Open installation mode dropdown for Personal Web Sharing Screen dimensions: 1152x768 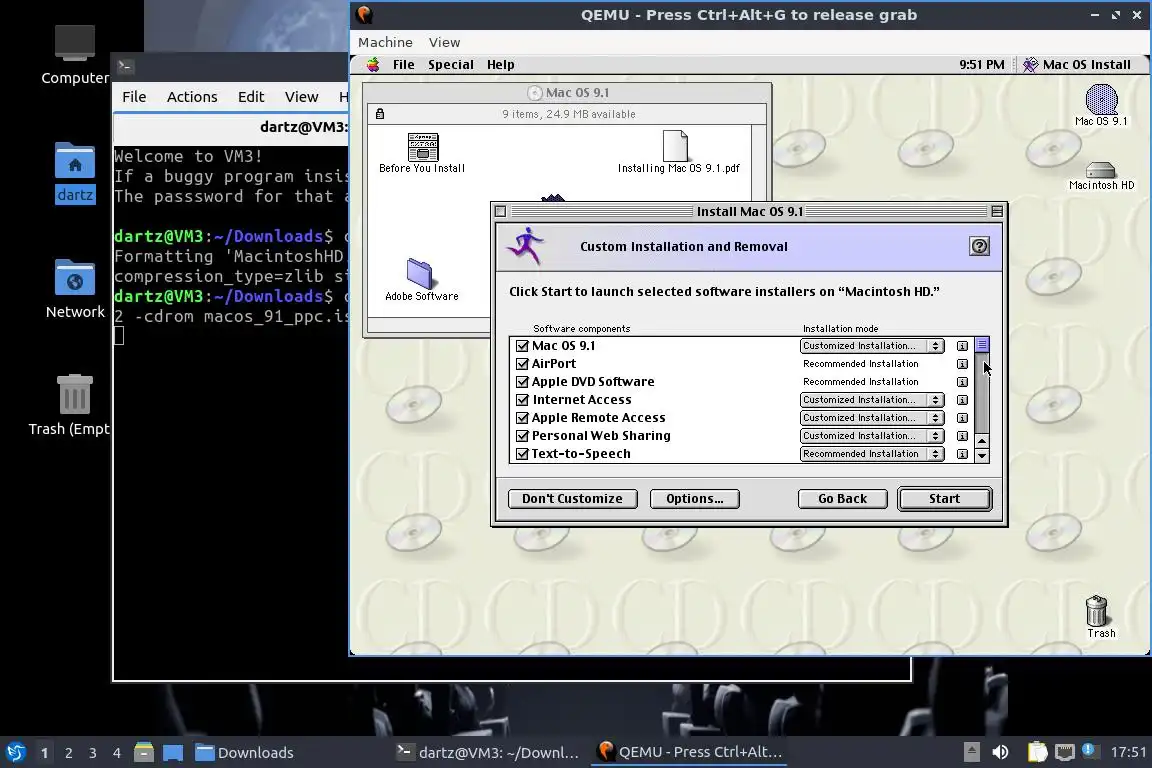point(871,436)
